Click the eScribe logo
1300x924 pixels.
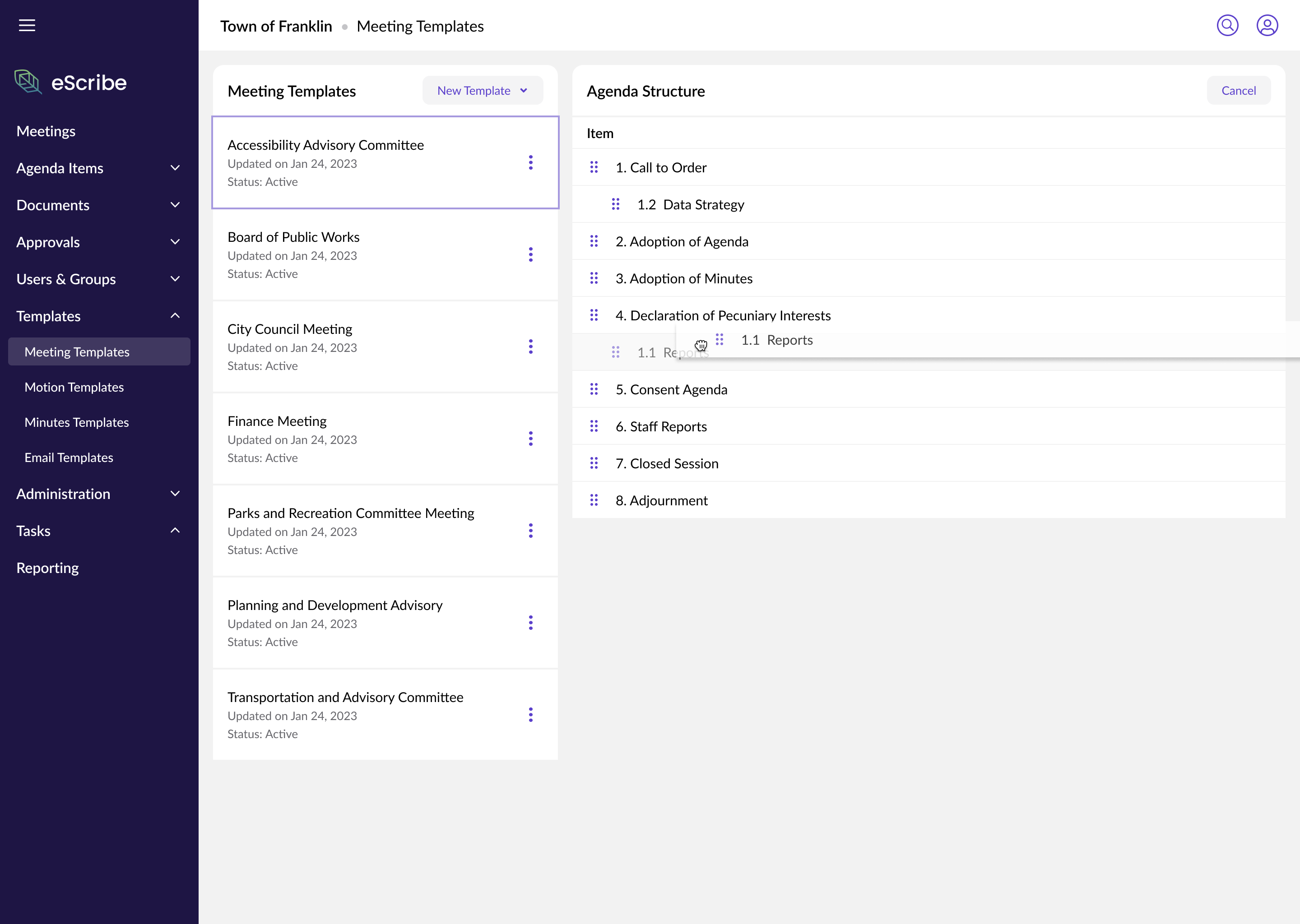[x=70, y=83]
